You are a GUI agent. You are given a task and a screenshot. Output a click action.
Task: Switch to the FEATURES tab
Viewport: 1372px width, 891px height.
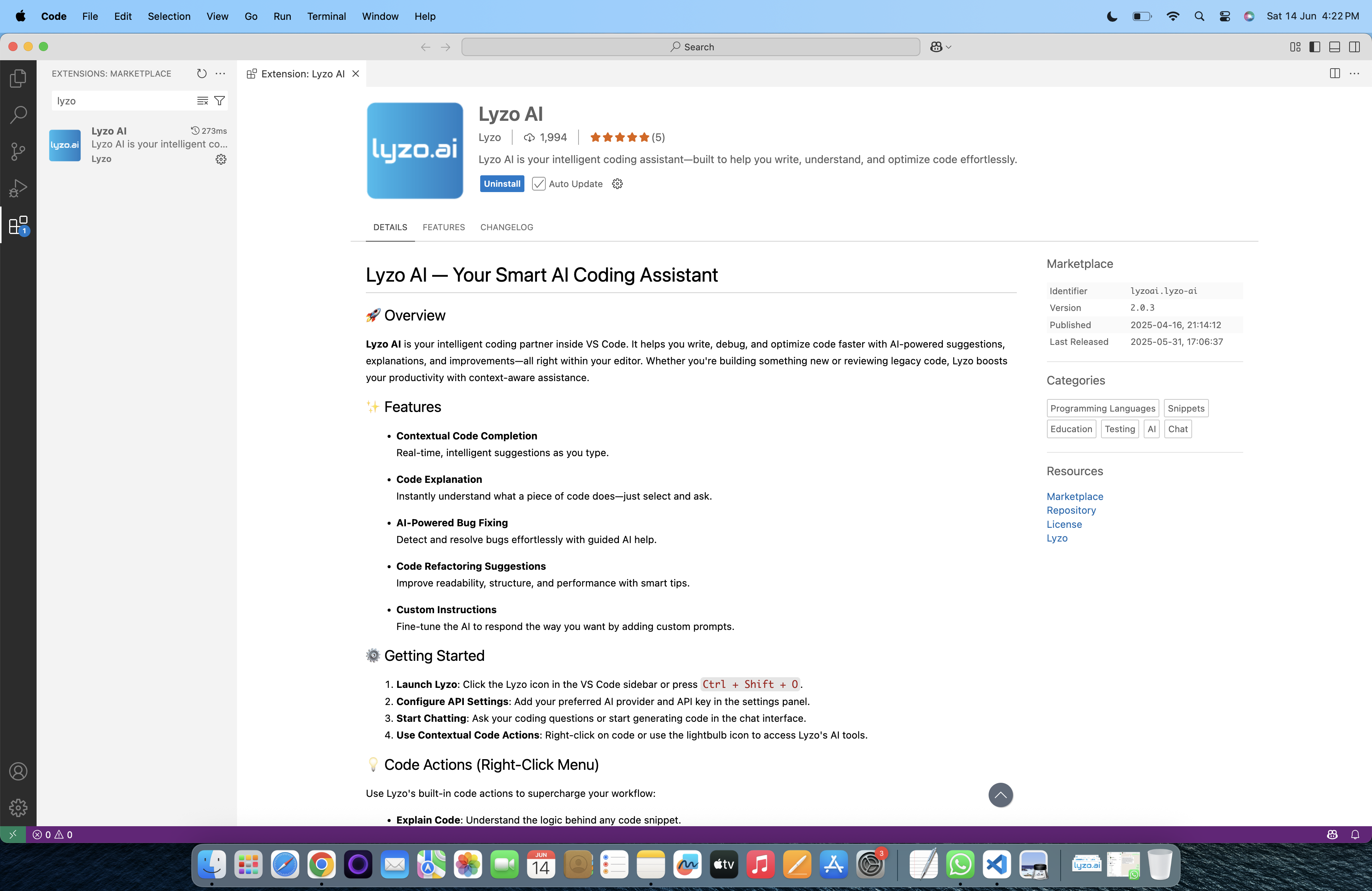click(x=443, y=227)
